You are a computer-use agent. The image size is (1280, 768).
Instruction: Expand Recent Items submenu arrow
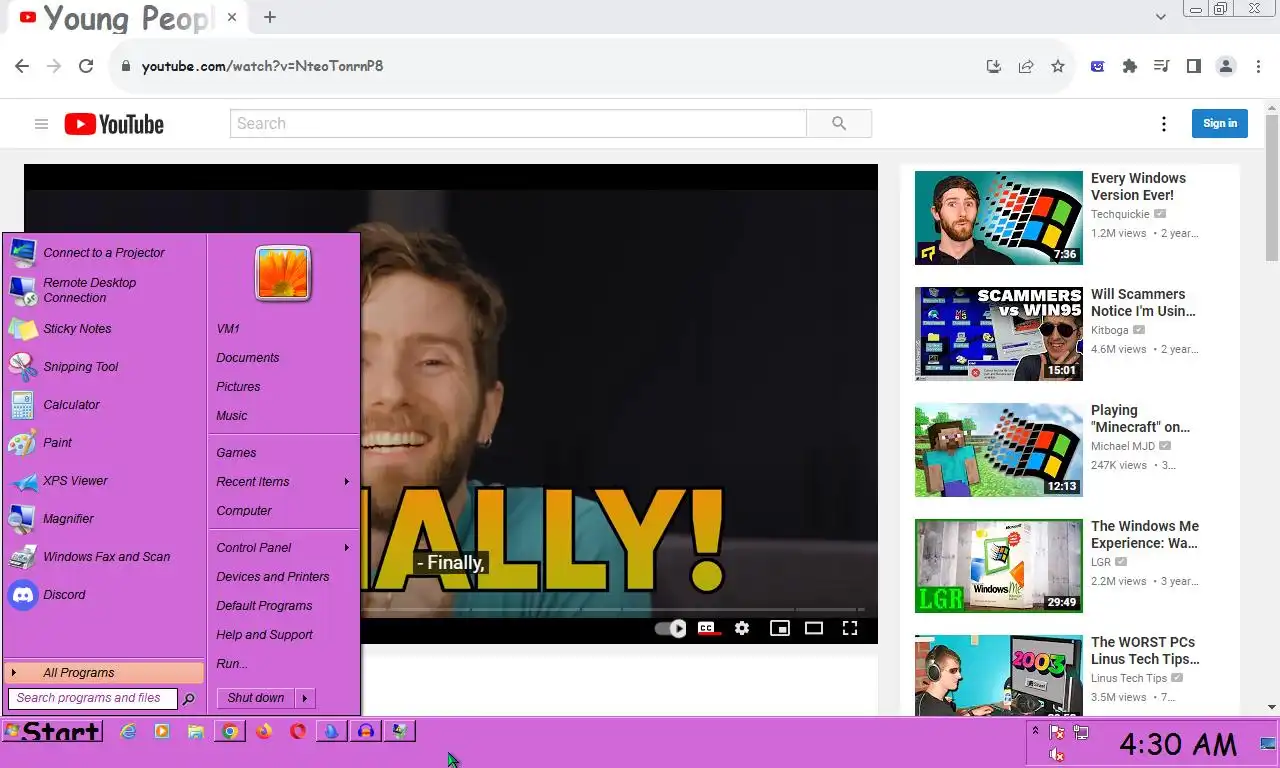(x=347, y=482)
